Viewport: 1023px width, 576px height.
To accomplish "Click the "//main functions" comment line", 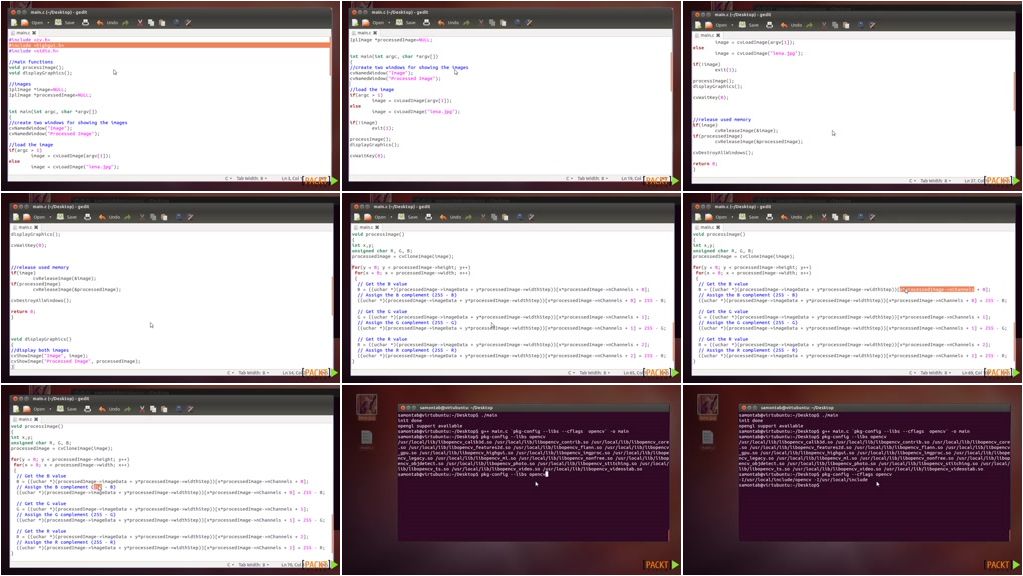I will 31,62.
